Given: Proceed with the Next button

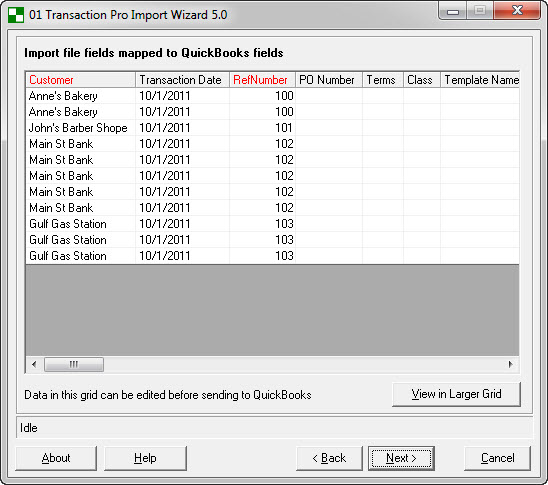Looking at the screenshot, I should 401,458.
